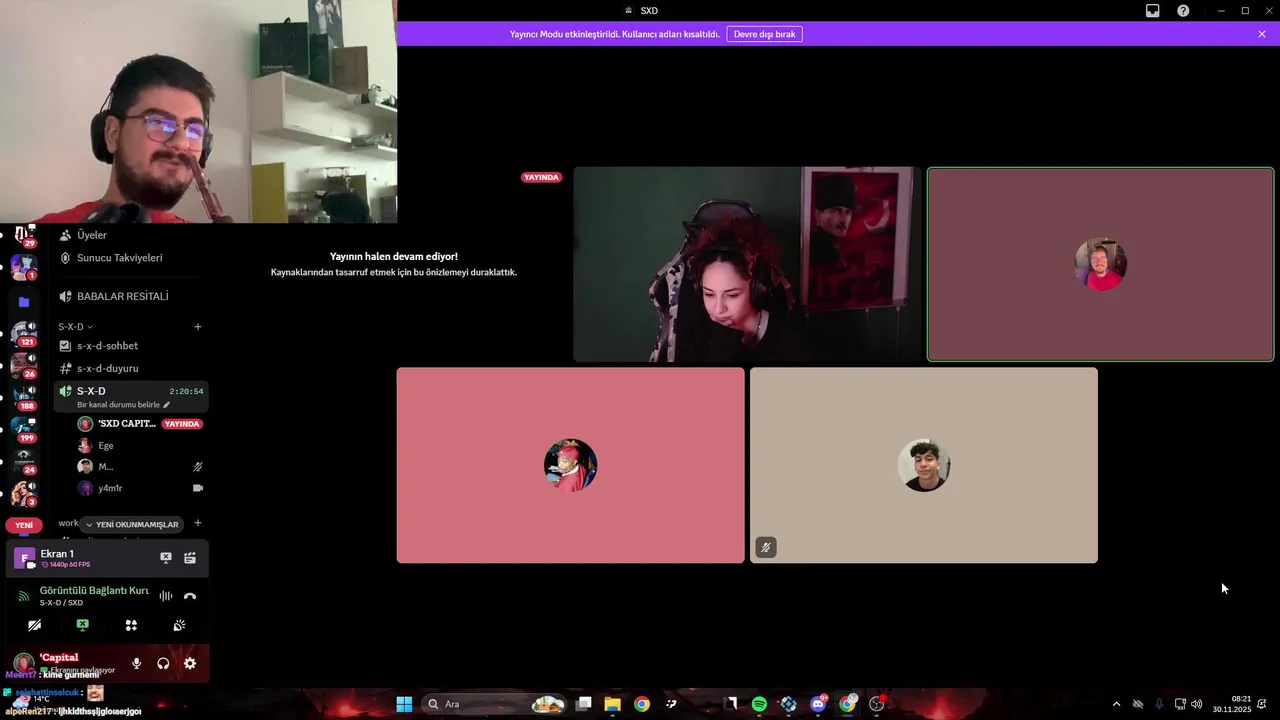Click the YAYINDA label beside the stream
Screen dimensions: 1280x720
pos(541,177)
